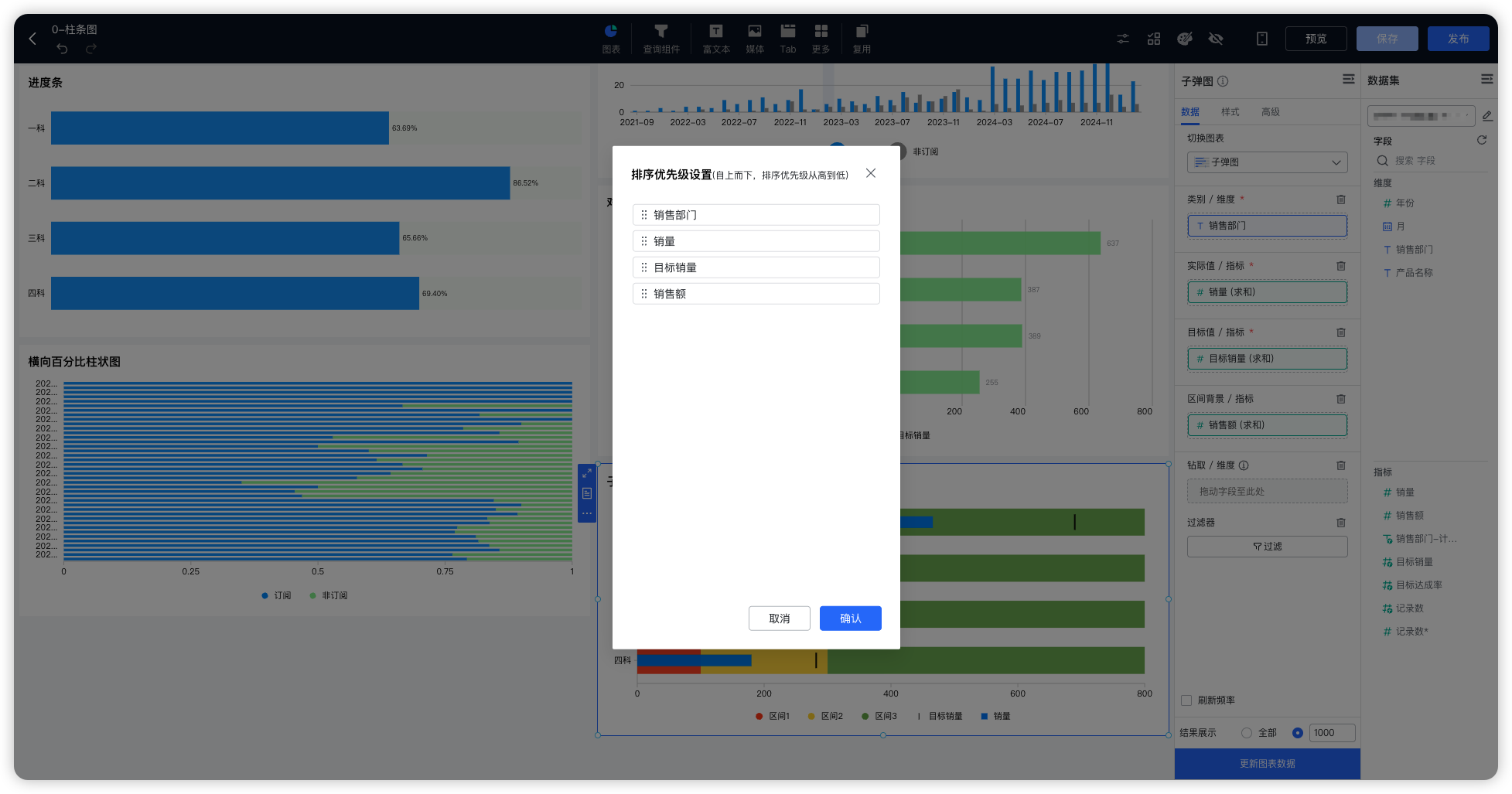Edit the dataset with pencil icon
The height and width of the screenshot is (794, 1512).
(x=1487, y=116)
